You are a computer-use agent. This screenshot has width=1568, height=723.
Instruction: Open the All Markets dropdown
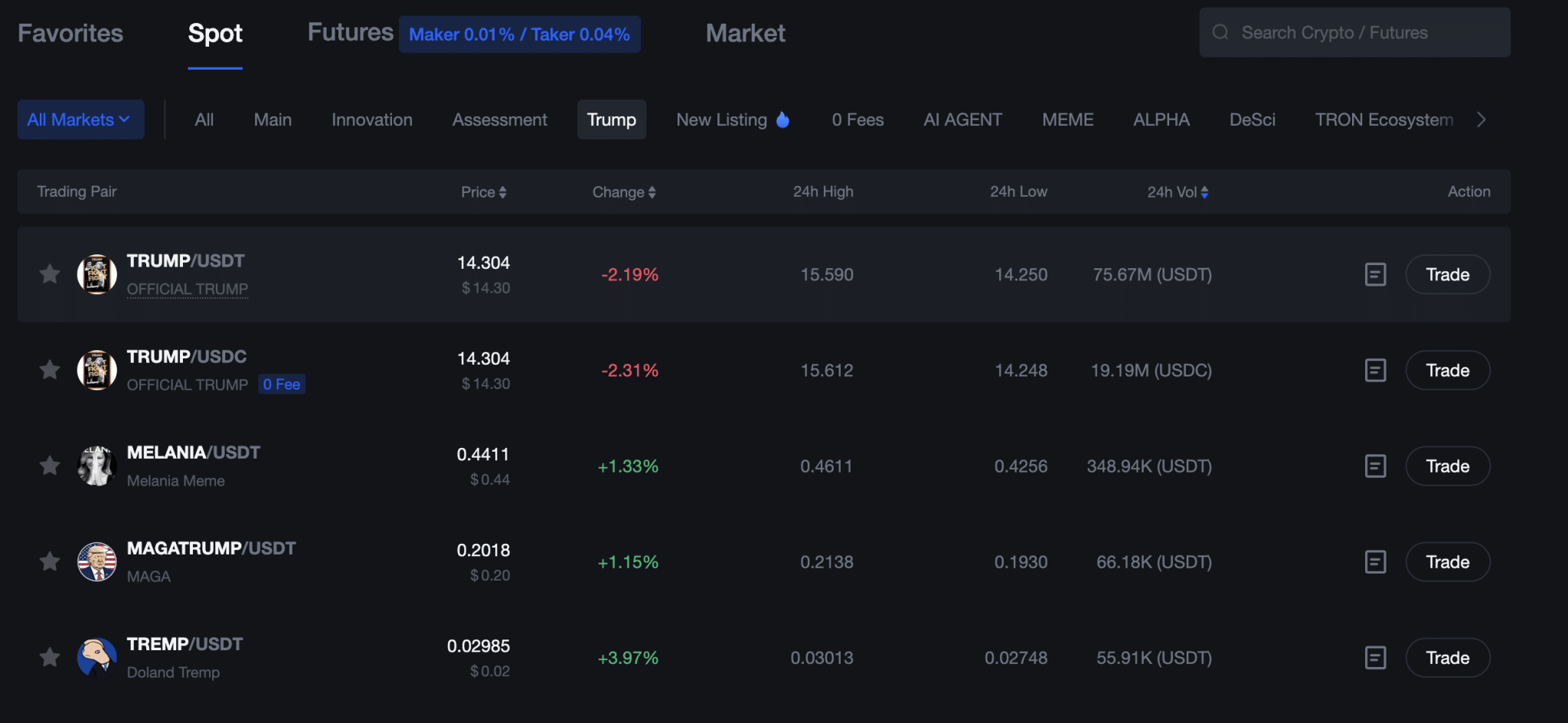[x=80, y=119]
